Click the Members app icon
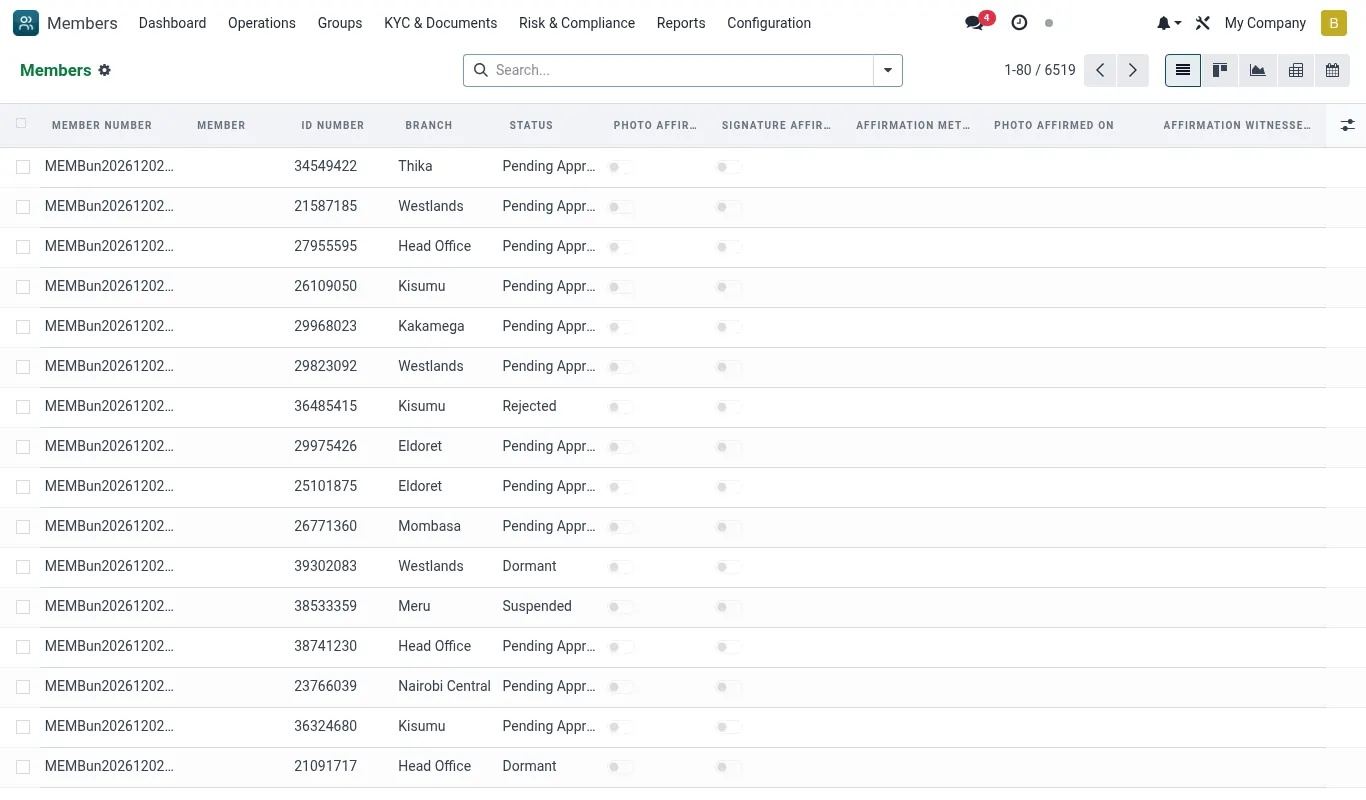Image resolution: width=1366 pixels, height=800 pixels. click(x=26, y=23)
